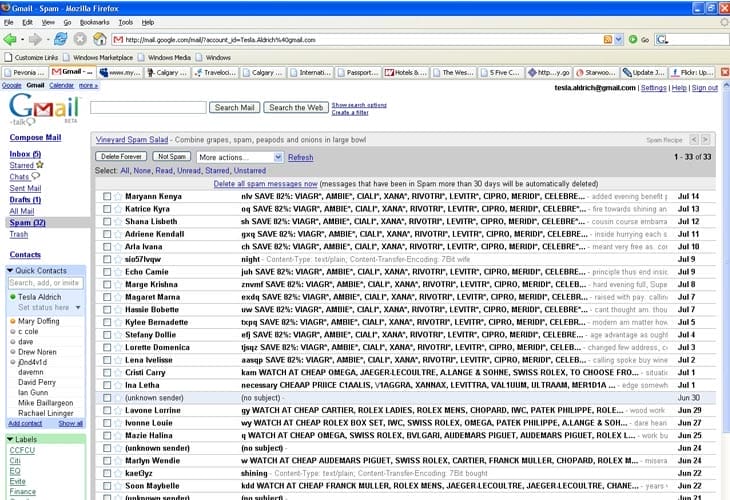Tick the checkbox for Katrice Kyra message
This screenshot has height=500, width=730.
107,209
